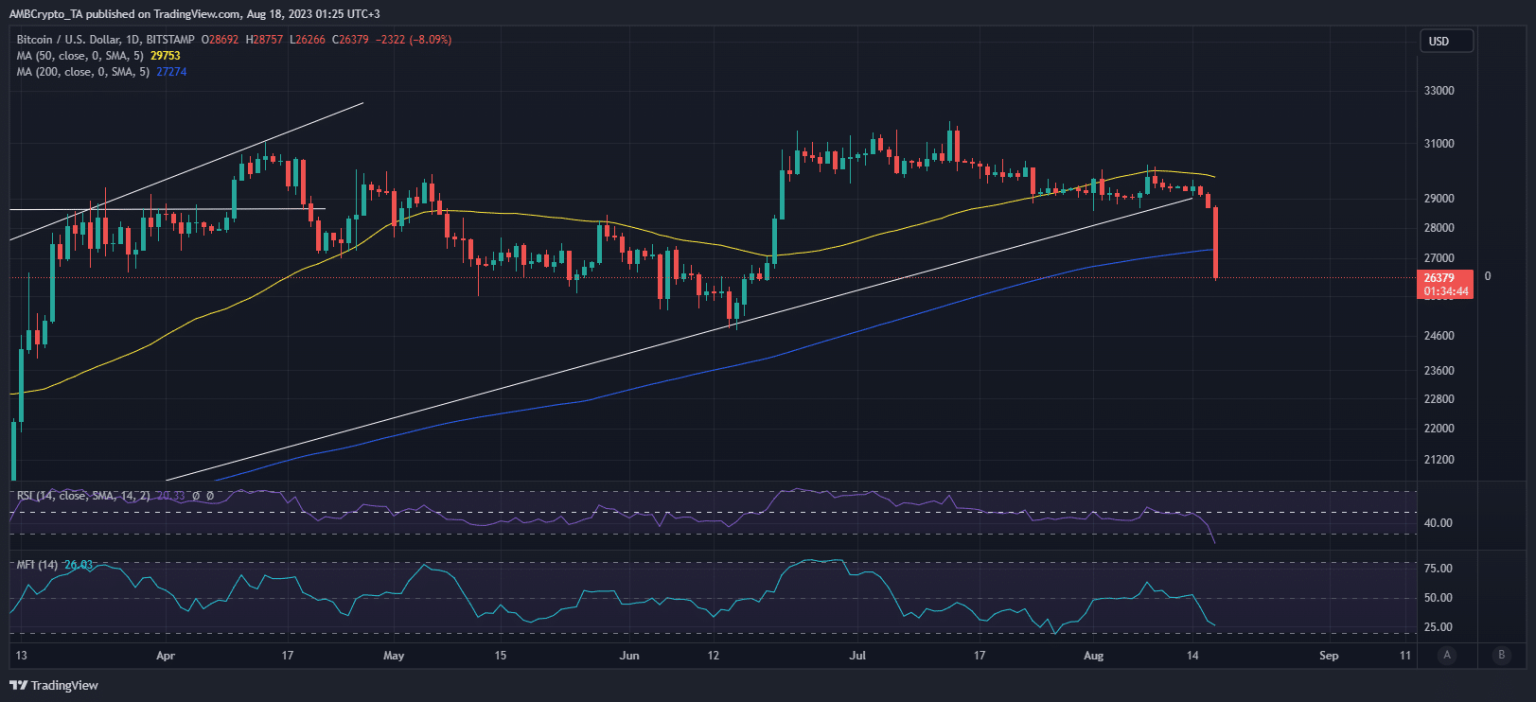Select the circular "A" pane button
This screenshot has height=702, width=1536.
coord(1447,654)
